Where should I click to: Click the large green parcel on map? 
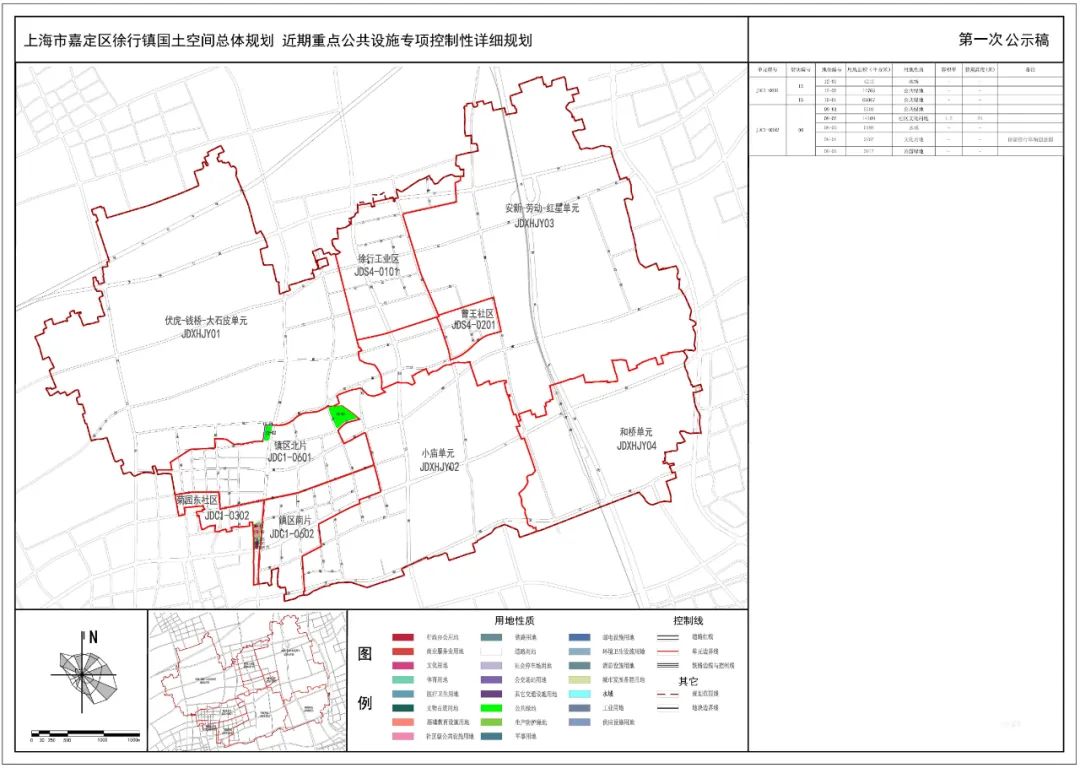(x=342, y=416)
